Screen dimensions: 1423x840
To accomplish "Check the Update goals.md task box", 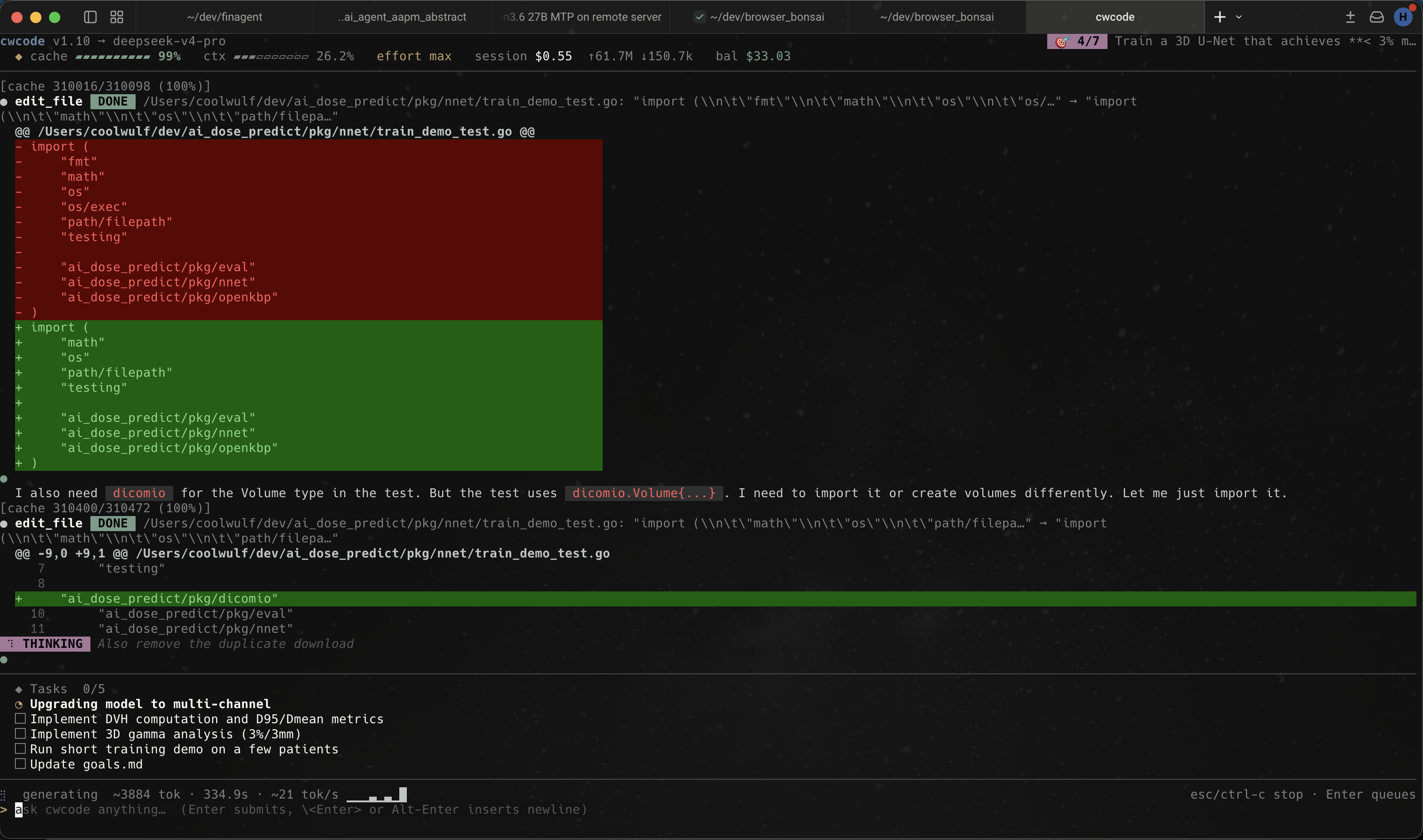I will coord(20,764).
